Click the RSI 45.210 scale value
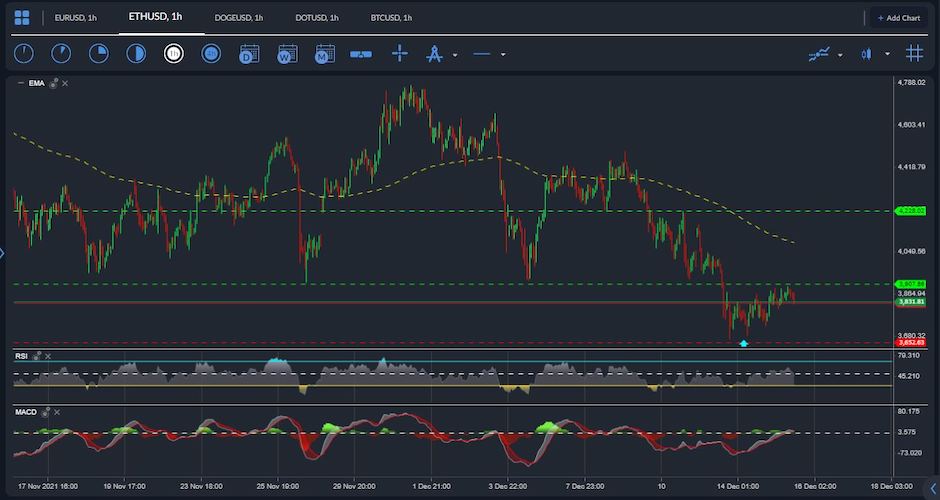This screenshot has height=500, width=940. pyautogui.click(x=908, y=376)
